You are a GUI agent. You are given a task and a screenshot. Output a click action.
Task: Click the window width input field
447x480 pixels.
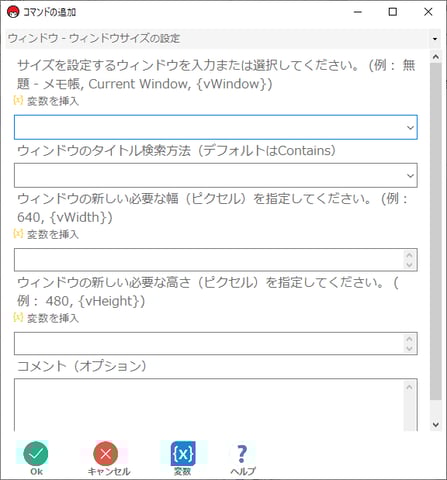pyautogui.click(x=209, y=260)
